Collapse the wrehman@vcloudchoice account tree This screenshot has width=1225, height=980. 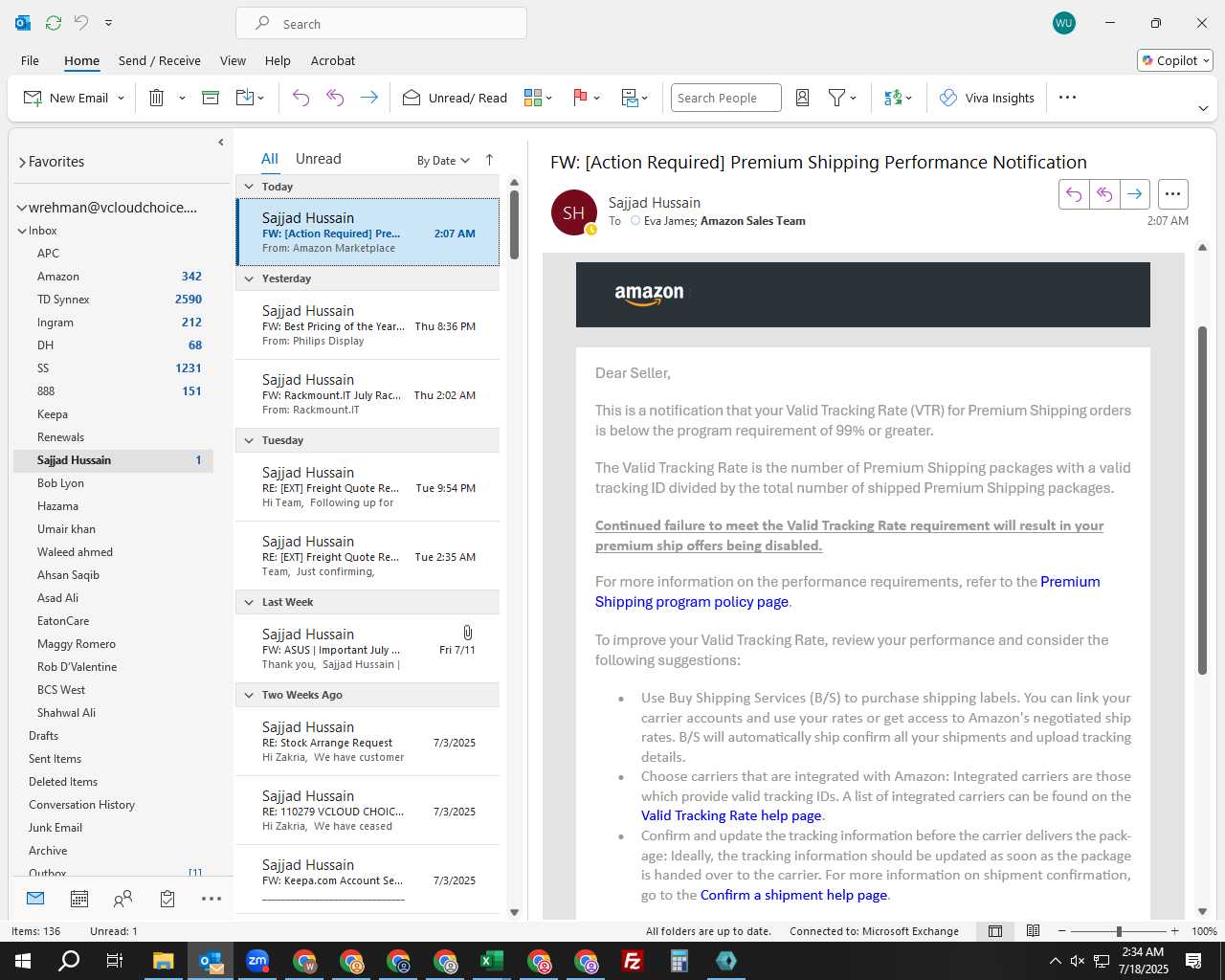(x=21, y=208)
